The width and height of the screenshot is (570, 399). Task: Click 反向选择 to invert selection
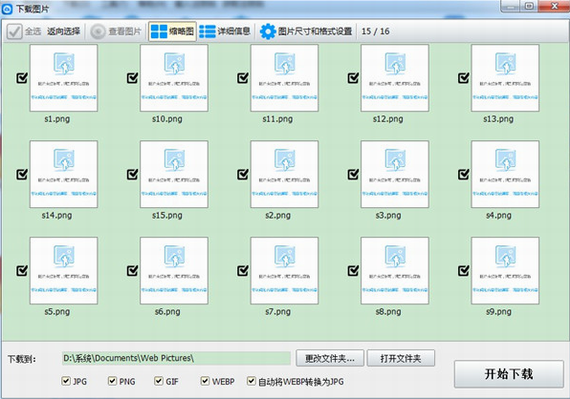63,32
